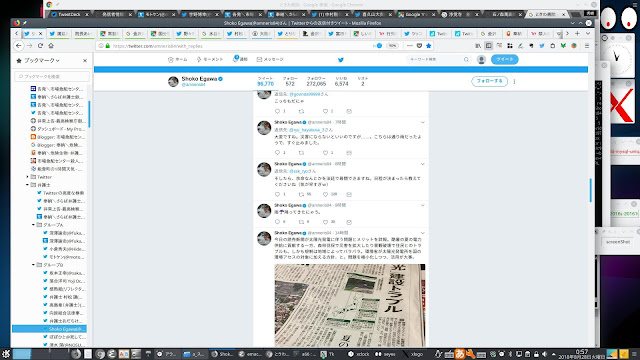Open the Firefox hamburger menu
The height and width of the screenshot is (360, 640).
587,46
